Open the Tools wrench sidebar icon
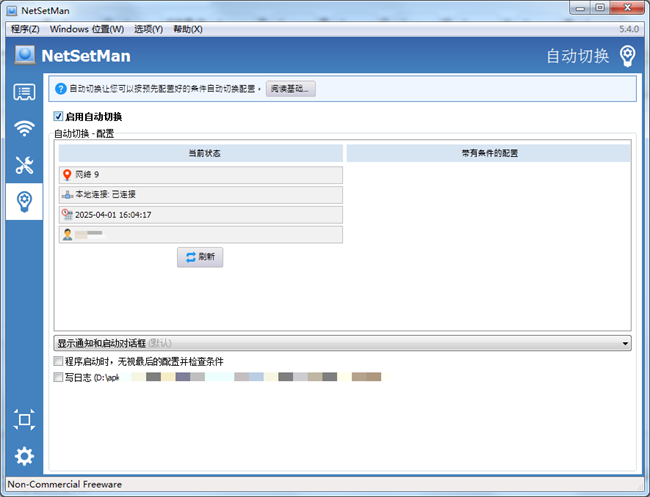Viewport: 650px width, 497px height. [x=24, y=165]
